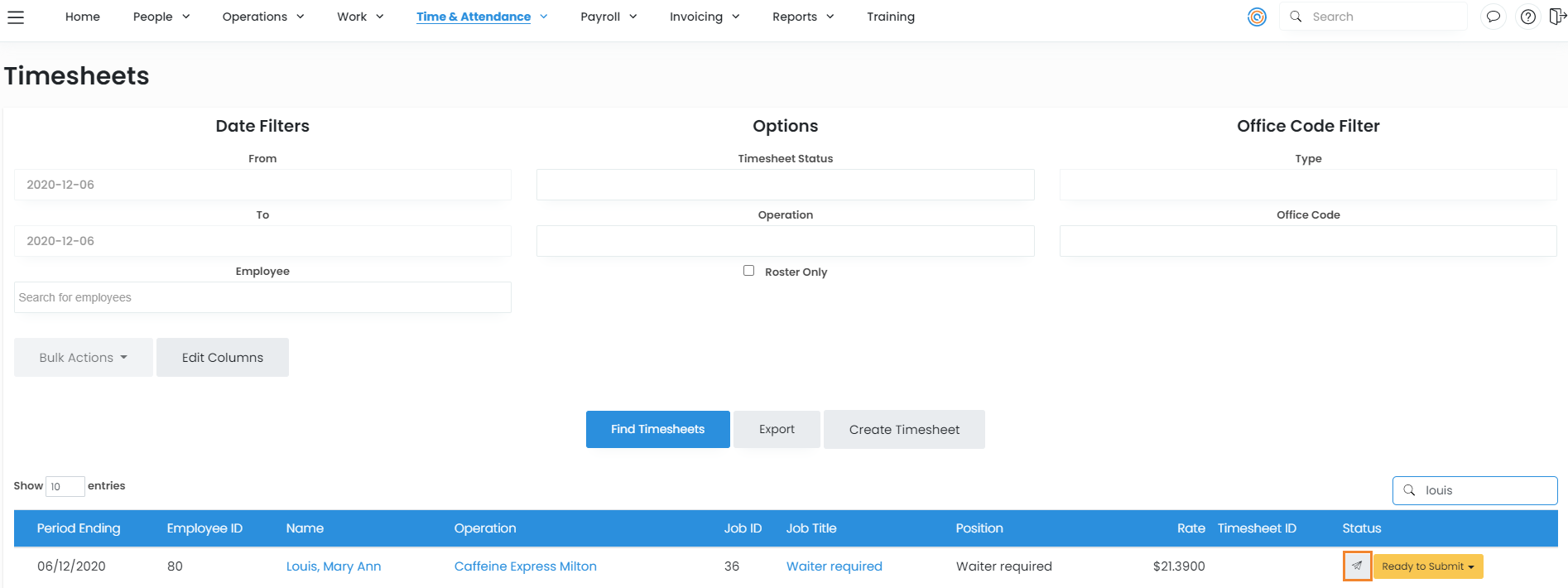
Task: Open the Ready to Submit status dropdown
Action: tap(1427, 566)
